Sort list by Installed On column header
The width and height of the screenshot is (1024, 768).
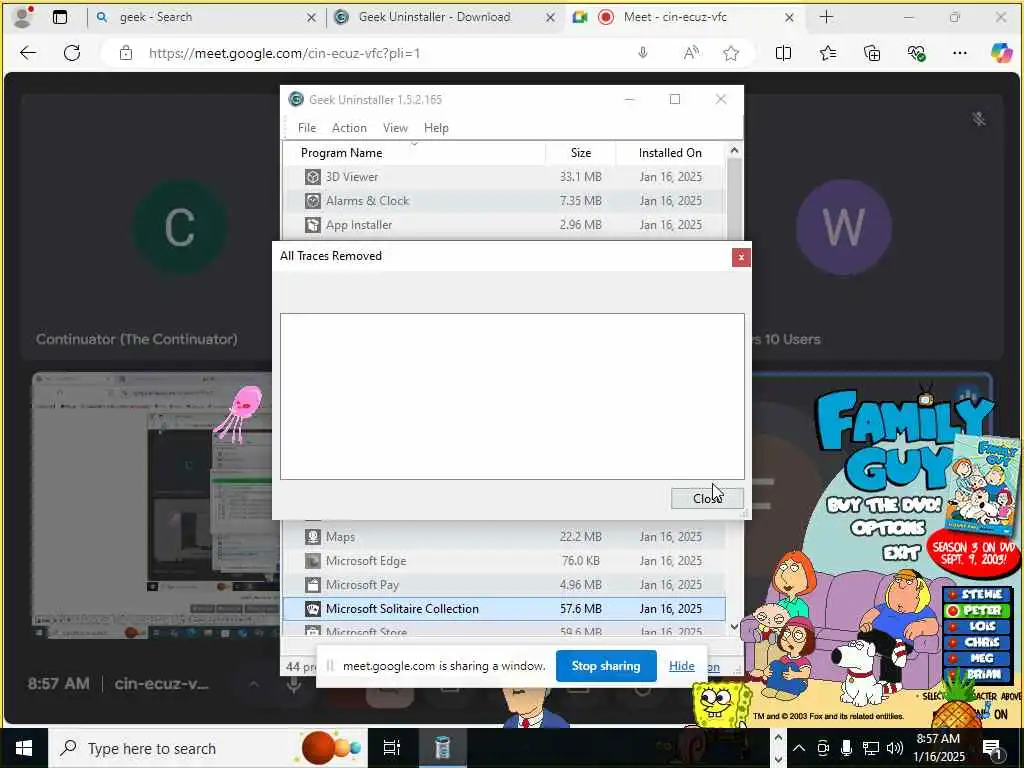(670, 153)
